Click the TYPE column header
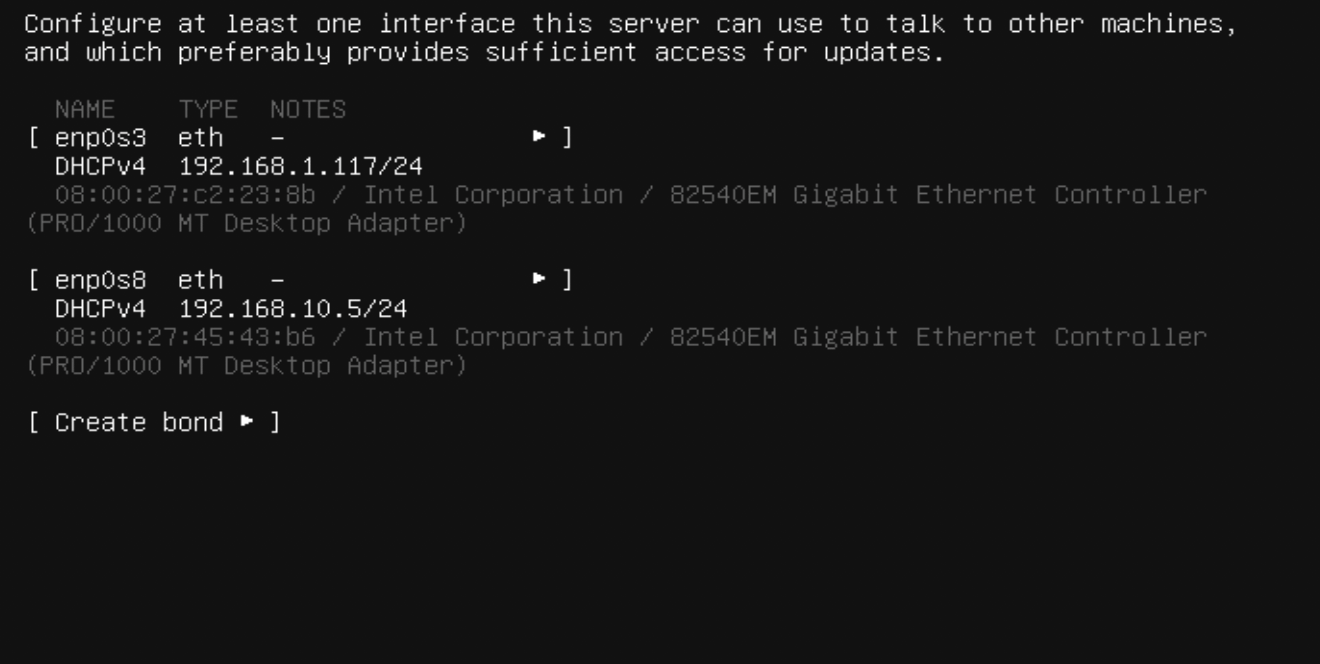 pos(209,110)
